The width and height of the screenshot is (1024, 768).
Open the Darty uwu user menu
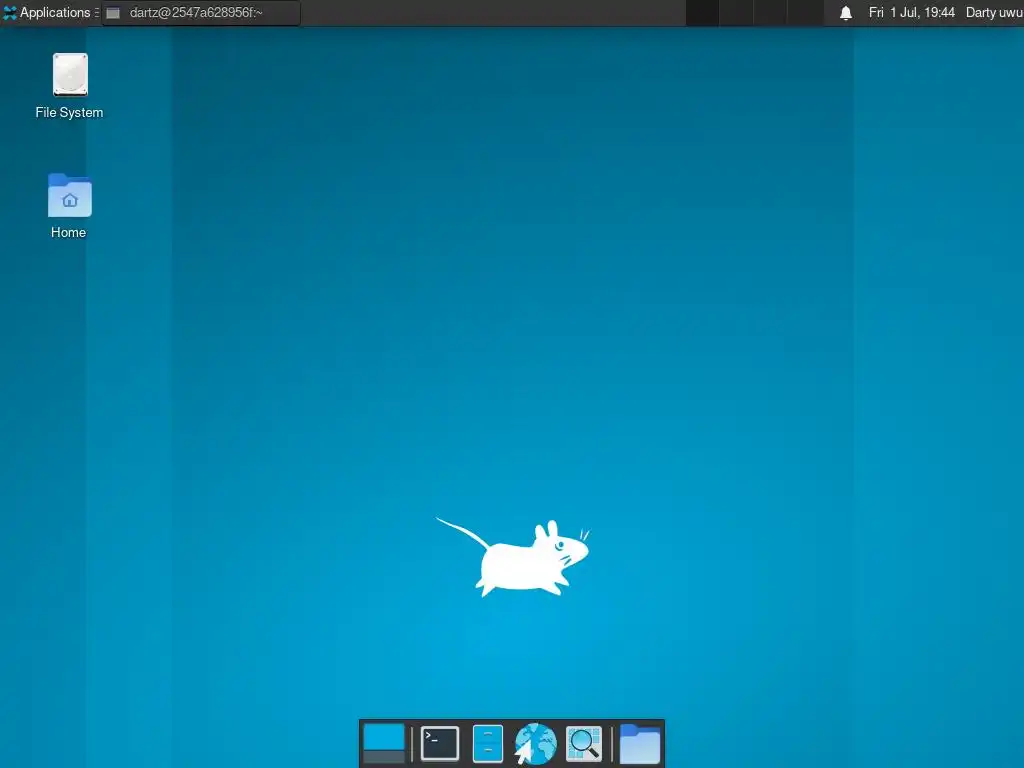994,12
